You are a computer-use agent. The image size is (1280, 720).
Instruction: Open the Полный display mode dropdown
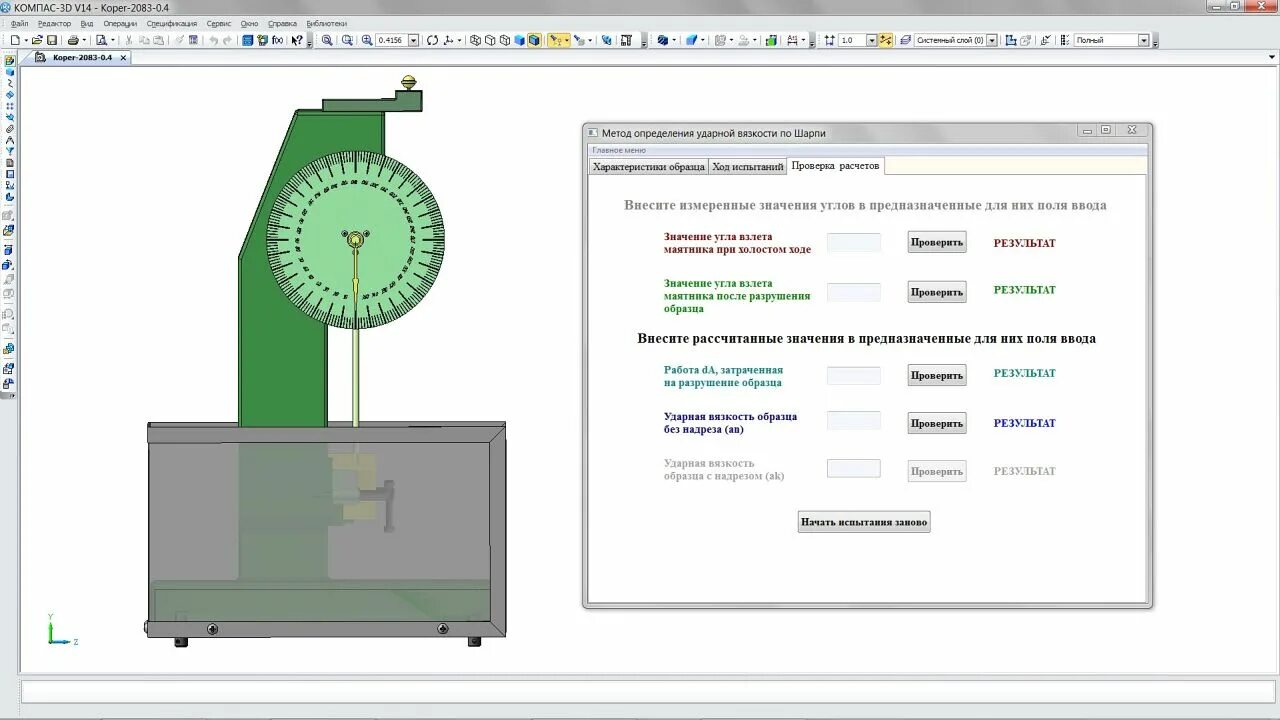(x=1144, y=40)
